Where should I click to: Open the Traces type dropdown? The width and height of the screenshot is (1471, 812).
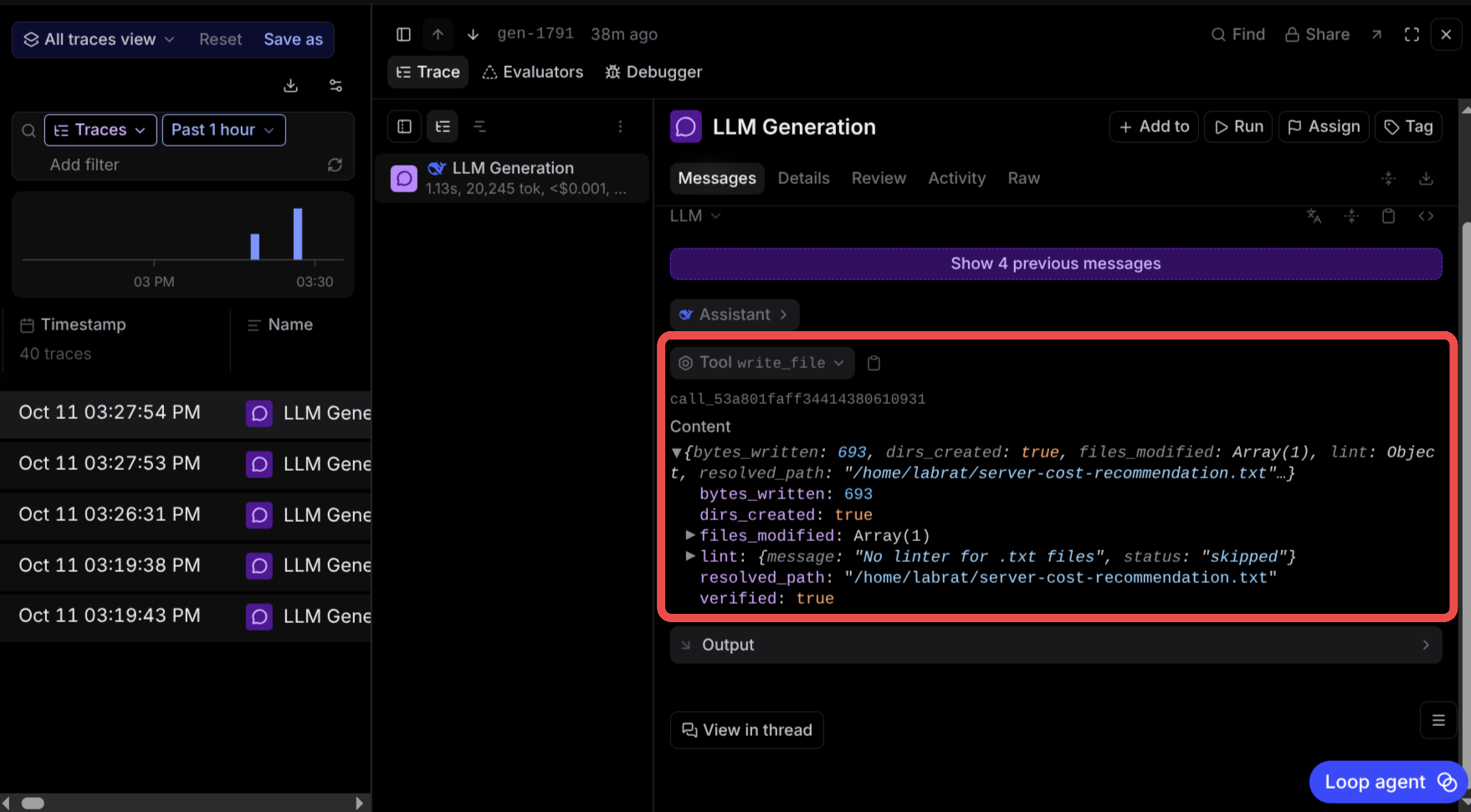100,130
